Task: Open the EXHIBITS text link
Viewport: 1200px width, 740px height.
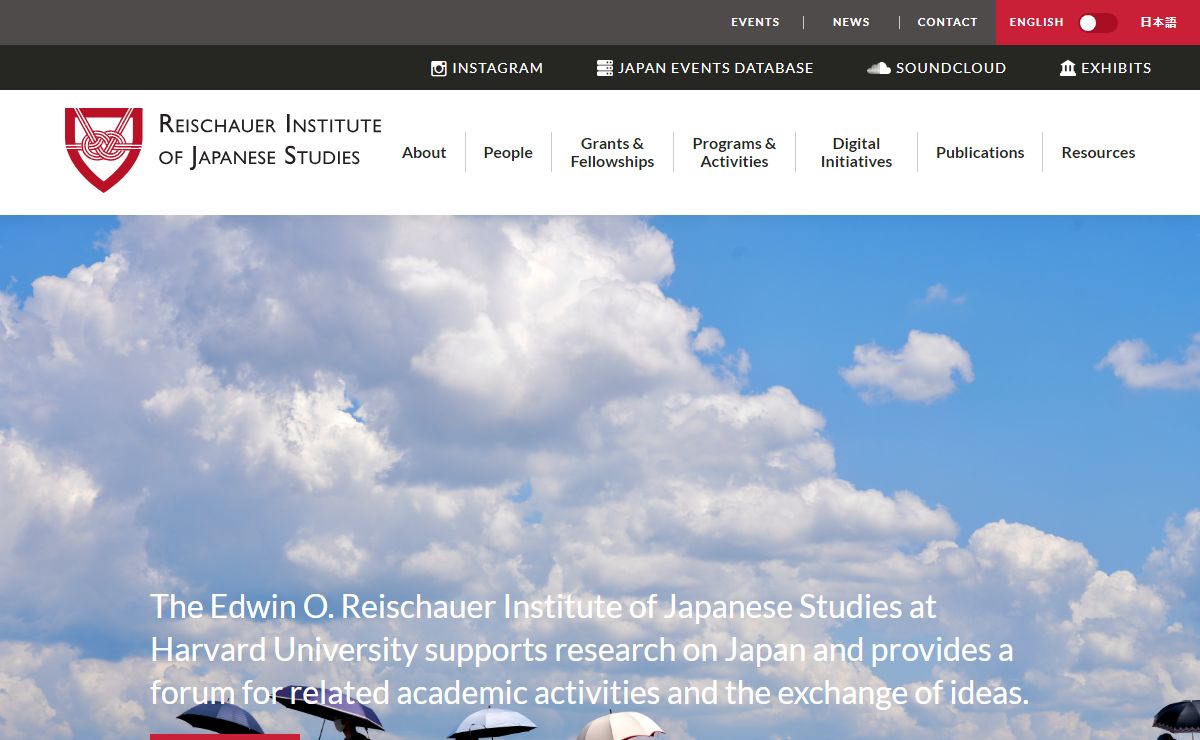Action: click(x=1116, y=68)
